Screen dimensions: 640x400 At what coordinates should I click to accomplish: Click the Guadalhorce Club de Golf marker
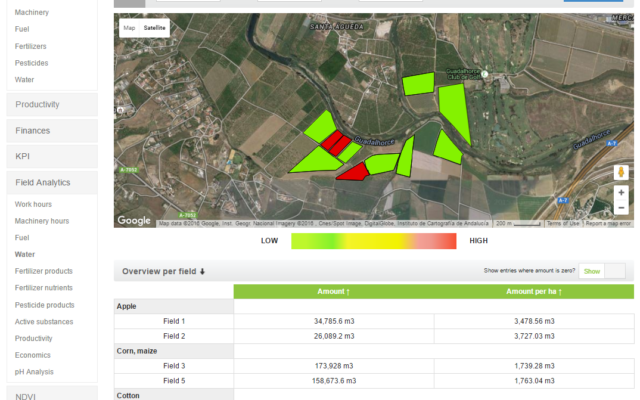484,74
